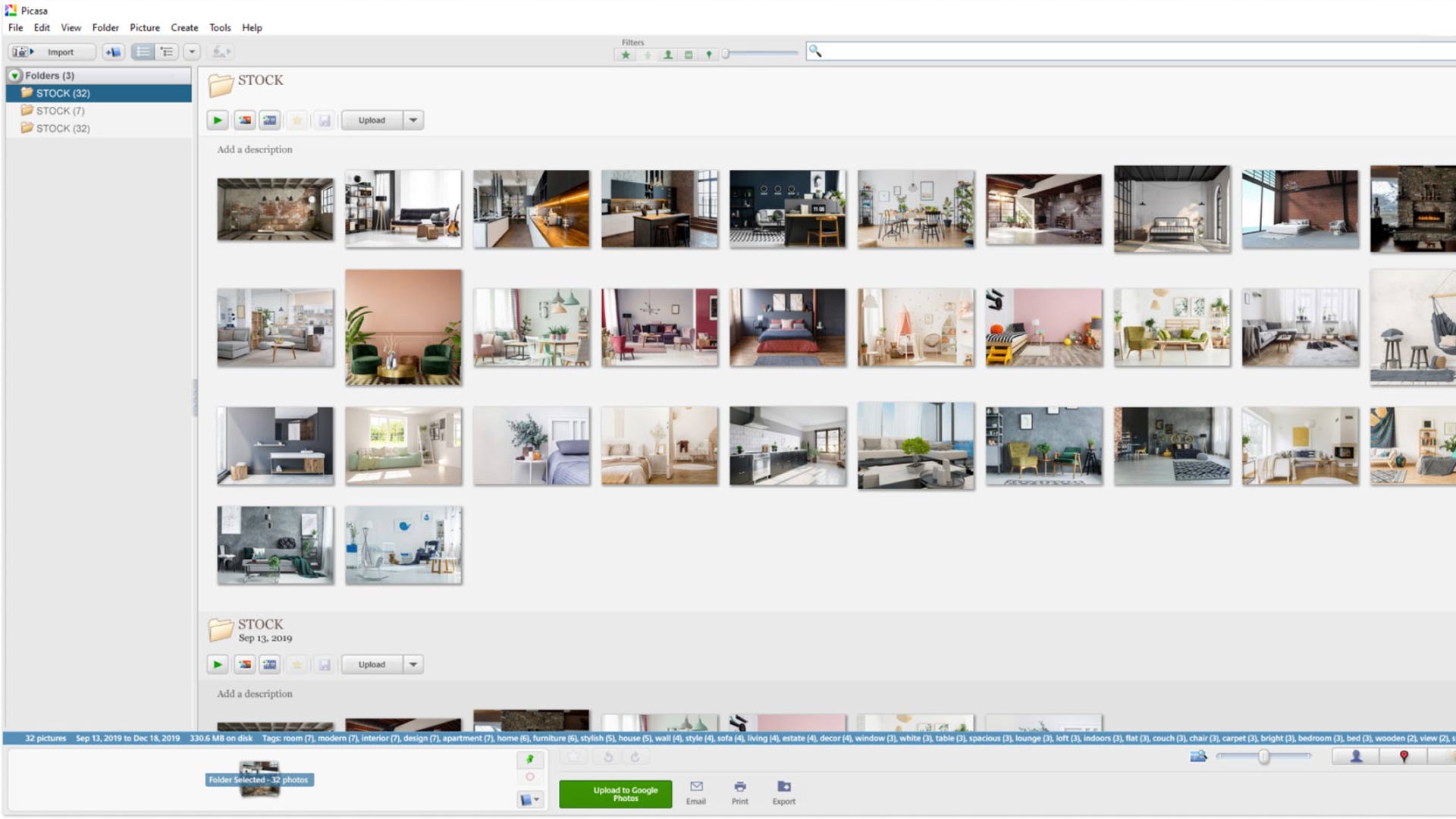The height and width of the screenshot is (819, 1456).
Task: Select the highlighted STOCK (32) folder
Action: 99,93
